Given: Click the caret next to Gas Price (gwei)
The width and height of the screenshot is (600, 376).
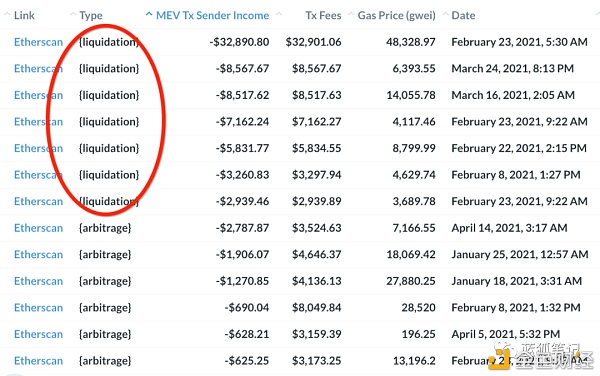Looking at the screenshot, I should click(351, 15).
